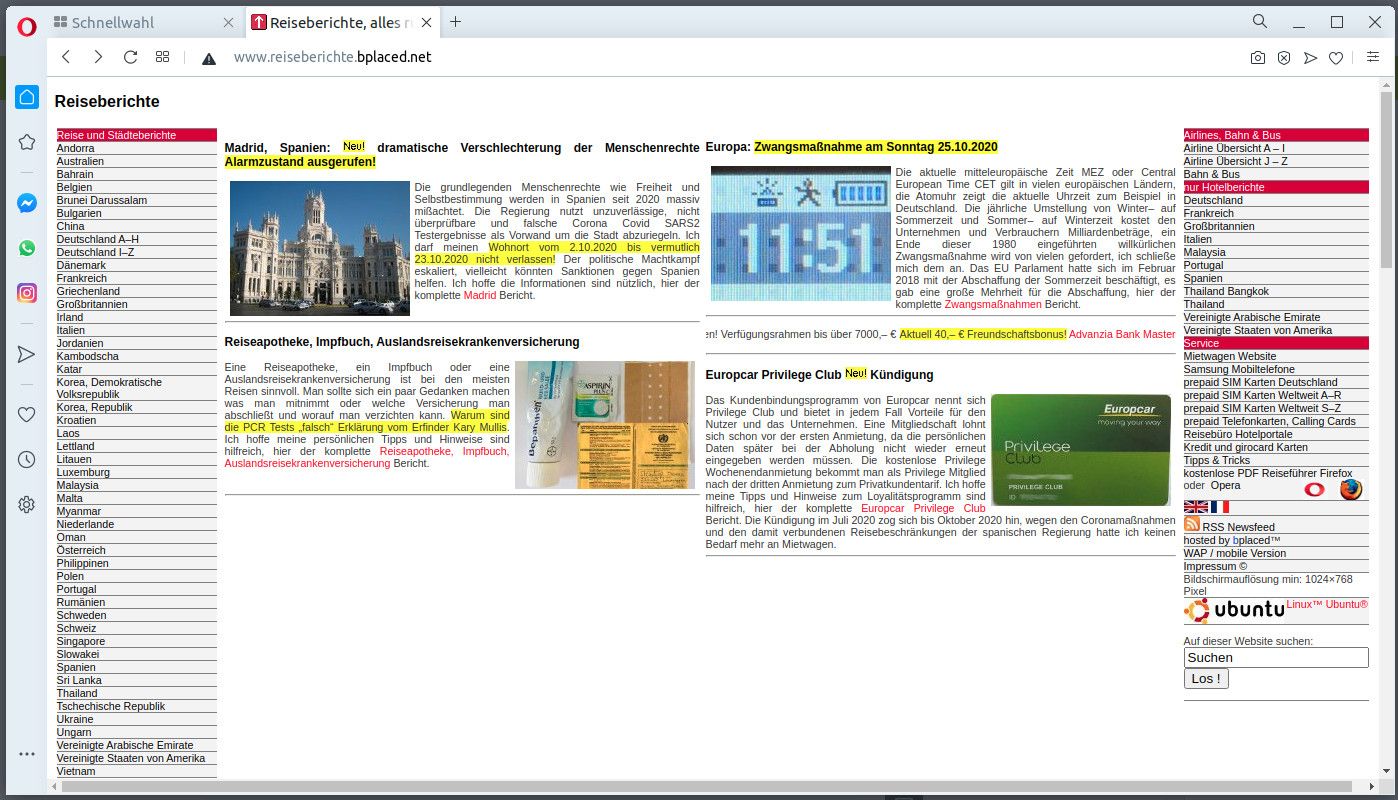Open the Mietwagen Website link

[x=1230, y=356]
